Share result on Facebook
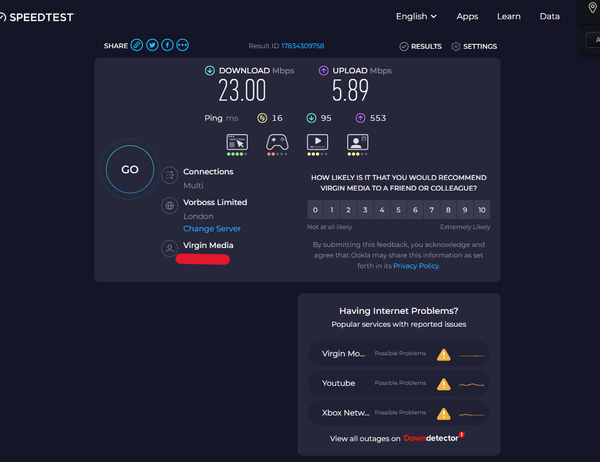 point(167,45)
